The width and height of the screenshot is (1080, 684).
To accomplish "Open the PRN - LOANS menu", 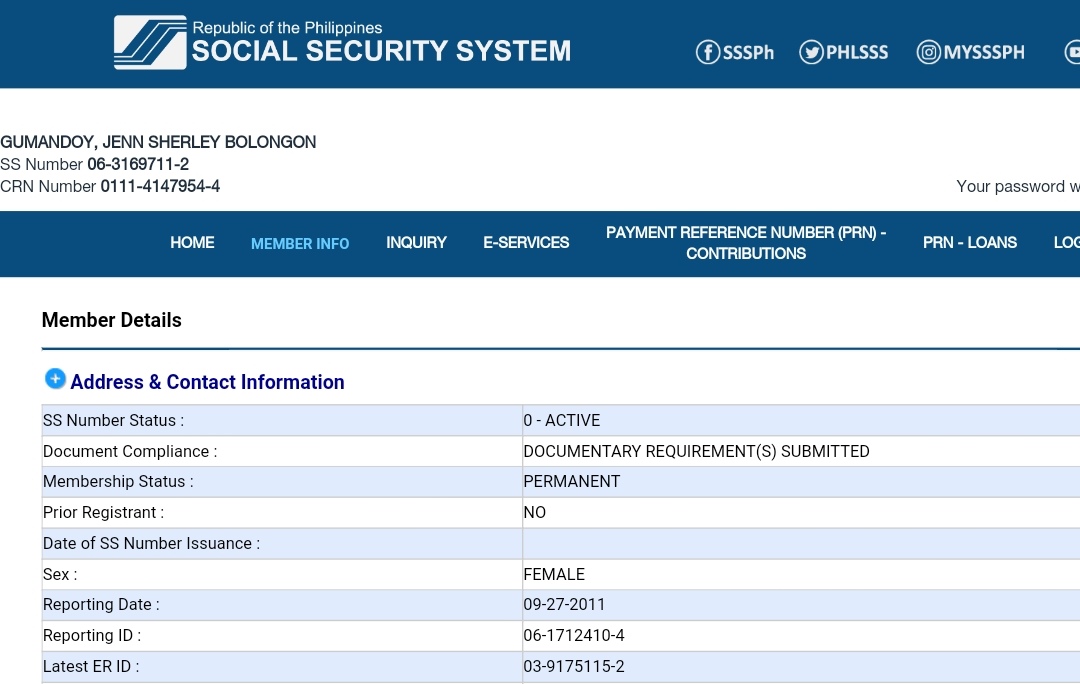I will (969, 243).
